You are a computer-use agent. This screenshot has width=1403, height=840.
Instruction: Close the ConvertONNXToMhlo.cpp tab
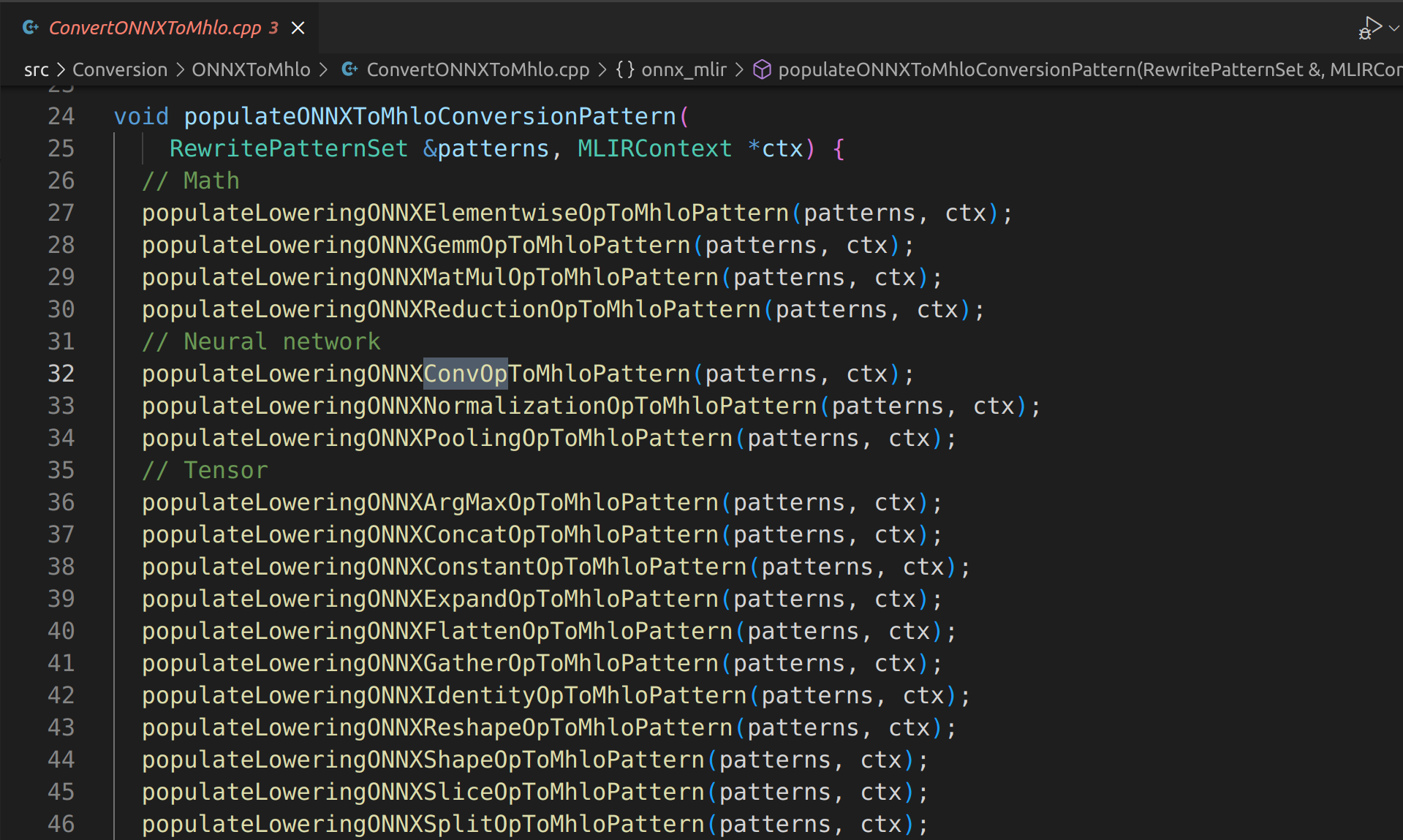click(298, 28)
